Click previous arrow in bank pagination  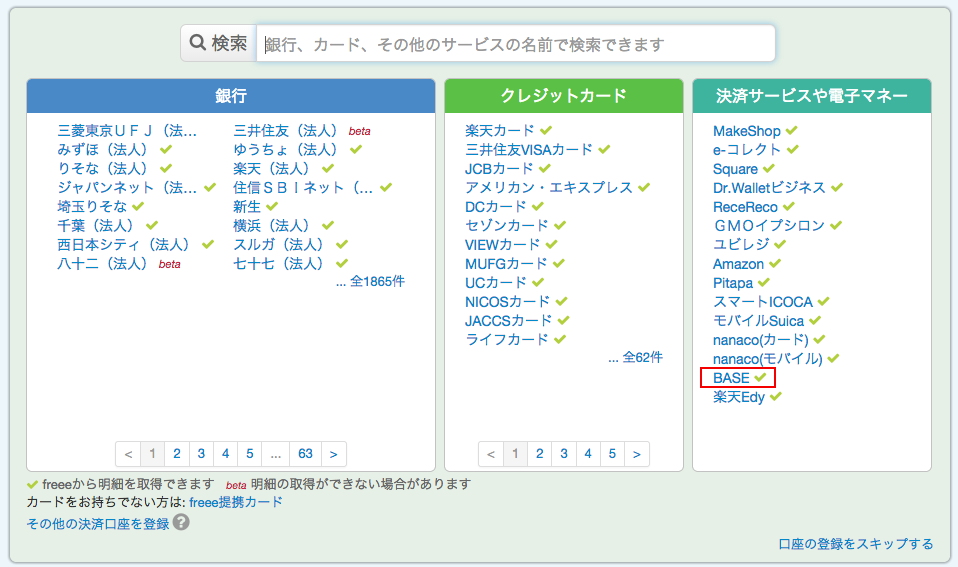128,454
